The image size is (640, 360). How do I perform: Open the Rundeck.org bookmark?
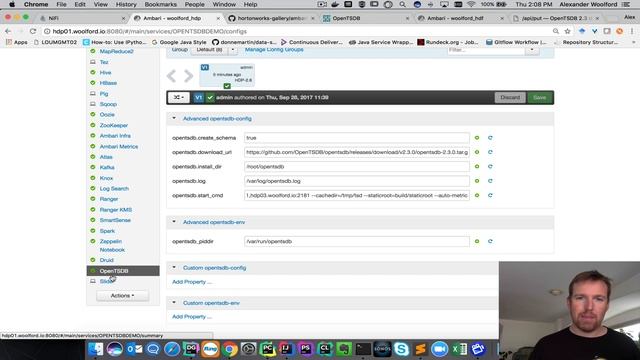(447, 42)
